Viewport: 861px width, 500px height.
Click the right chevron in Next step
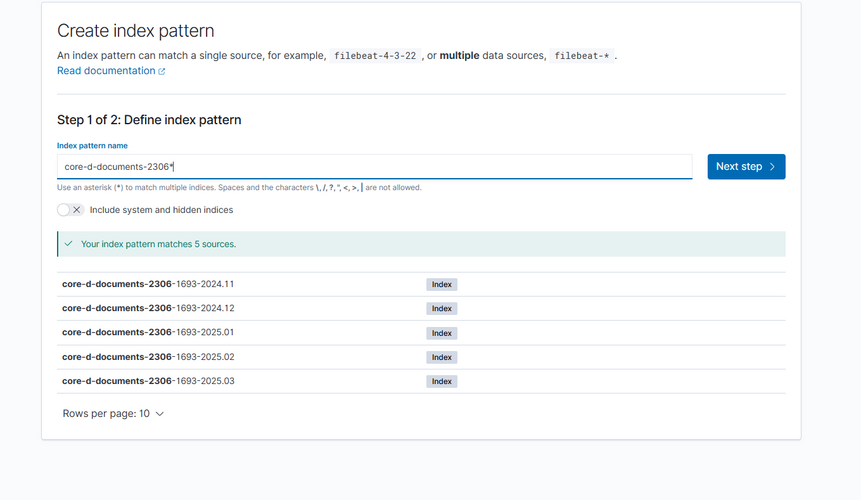[772, 167]
